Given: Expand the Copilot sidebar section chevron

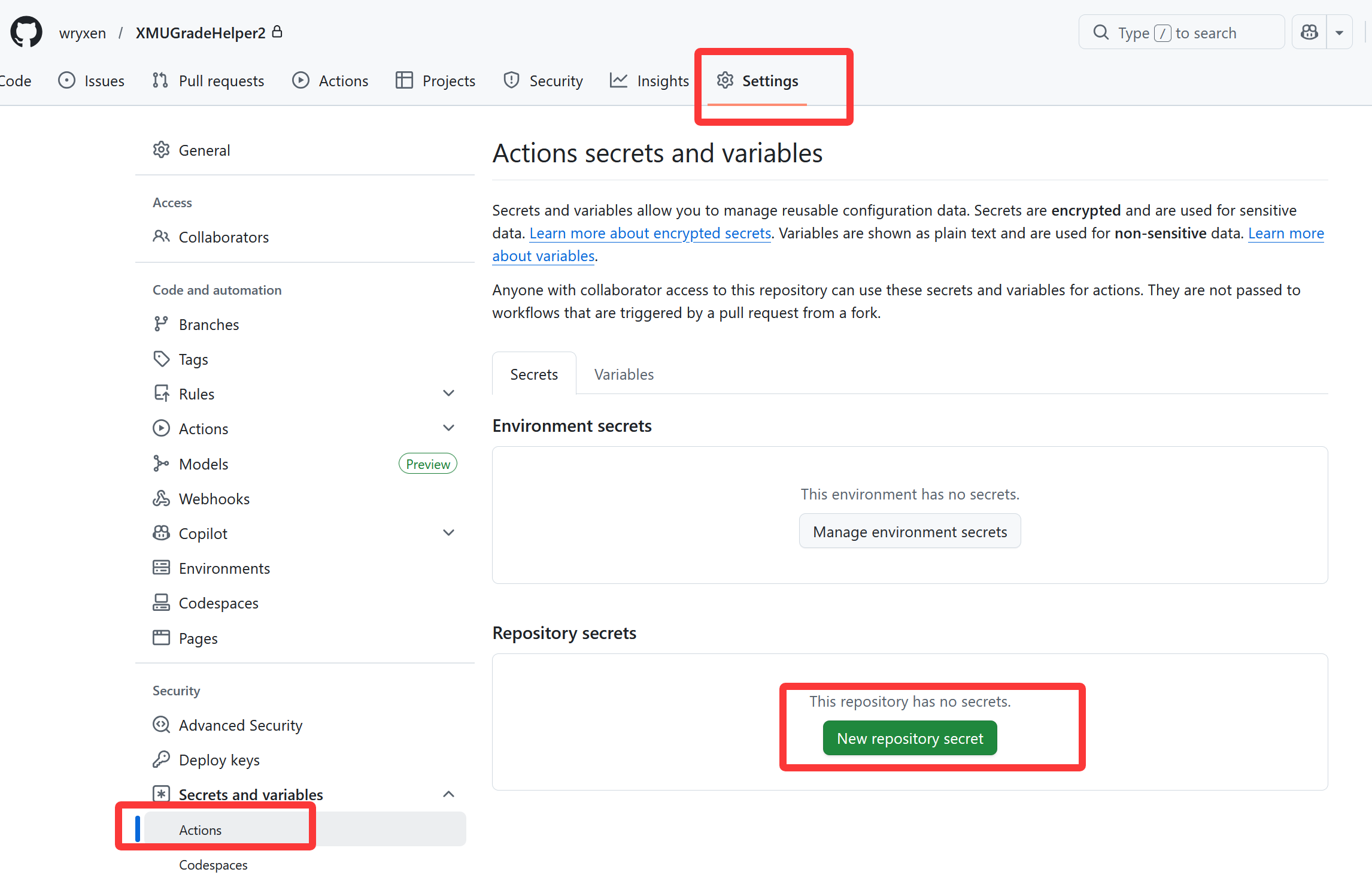Looking at the screenshot, I should [x=448, y=533].
